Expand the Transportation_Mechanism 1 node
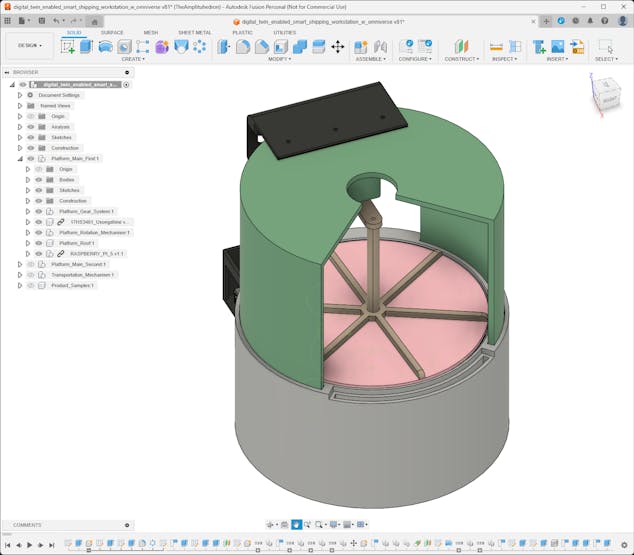634x555 pixels. (x=19, y=274)
